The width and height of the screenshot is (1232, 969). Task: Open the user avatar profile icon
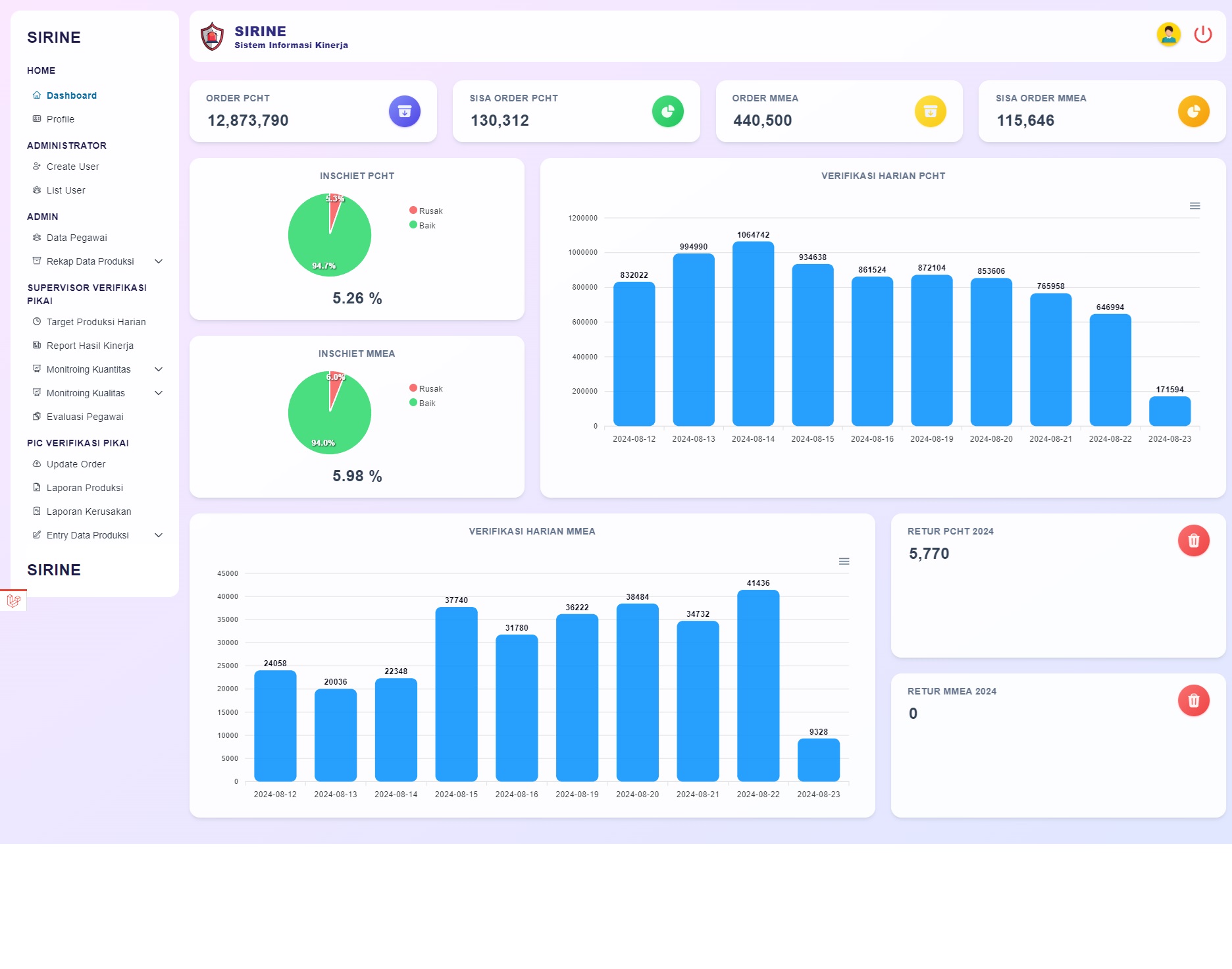coord(1168,34)
